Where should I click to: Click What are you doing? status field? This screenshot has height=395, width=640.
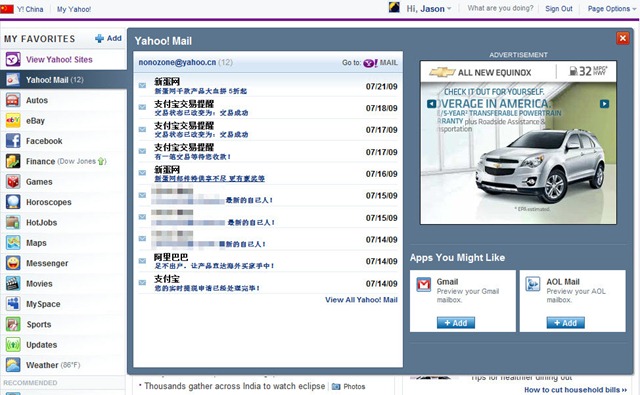point(500,8)
